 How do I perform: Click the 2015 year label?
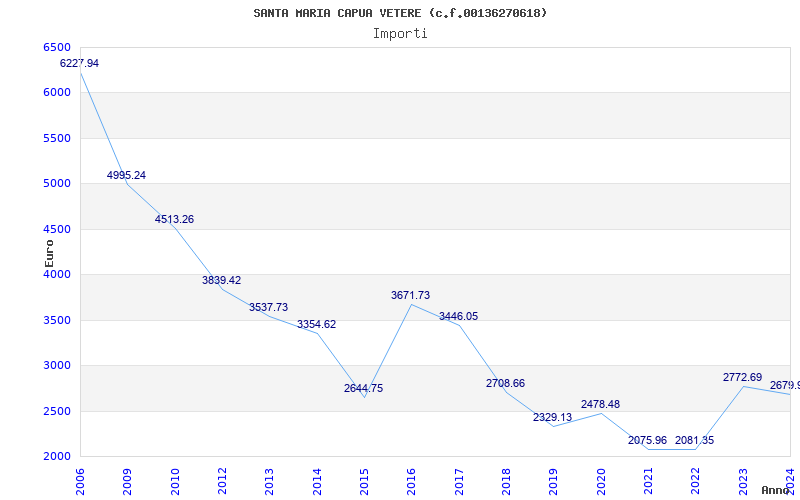[364, 482]
